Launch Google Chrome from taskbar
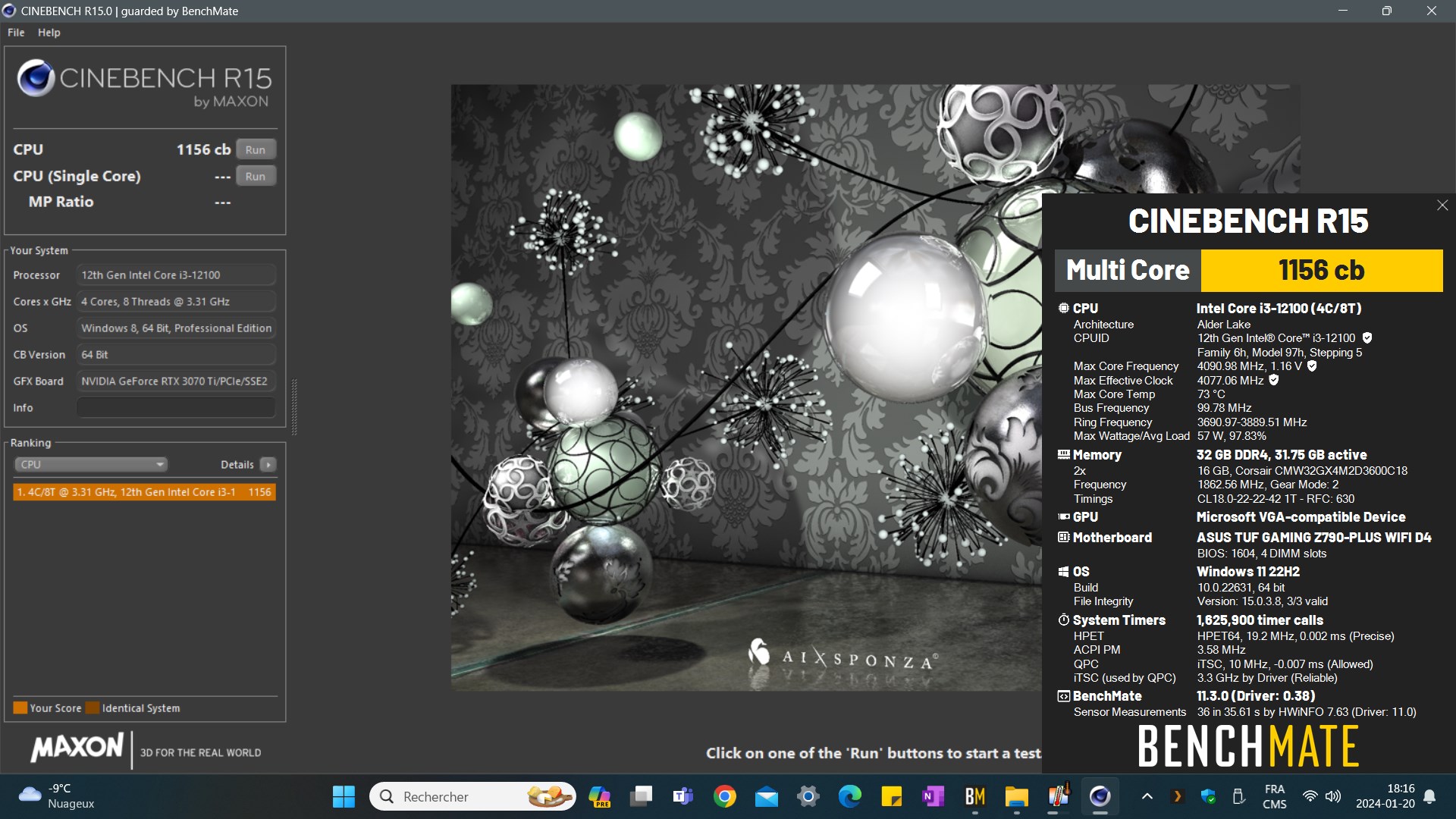The image size is (1456, 819). 725,797
